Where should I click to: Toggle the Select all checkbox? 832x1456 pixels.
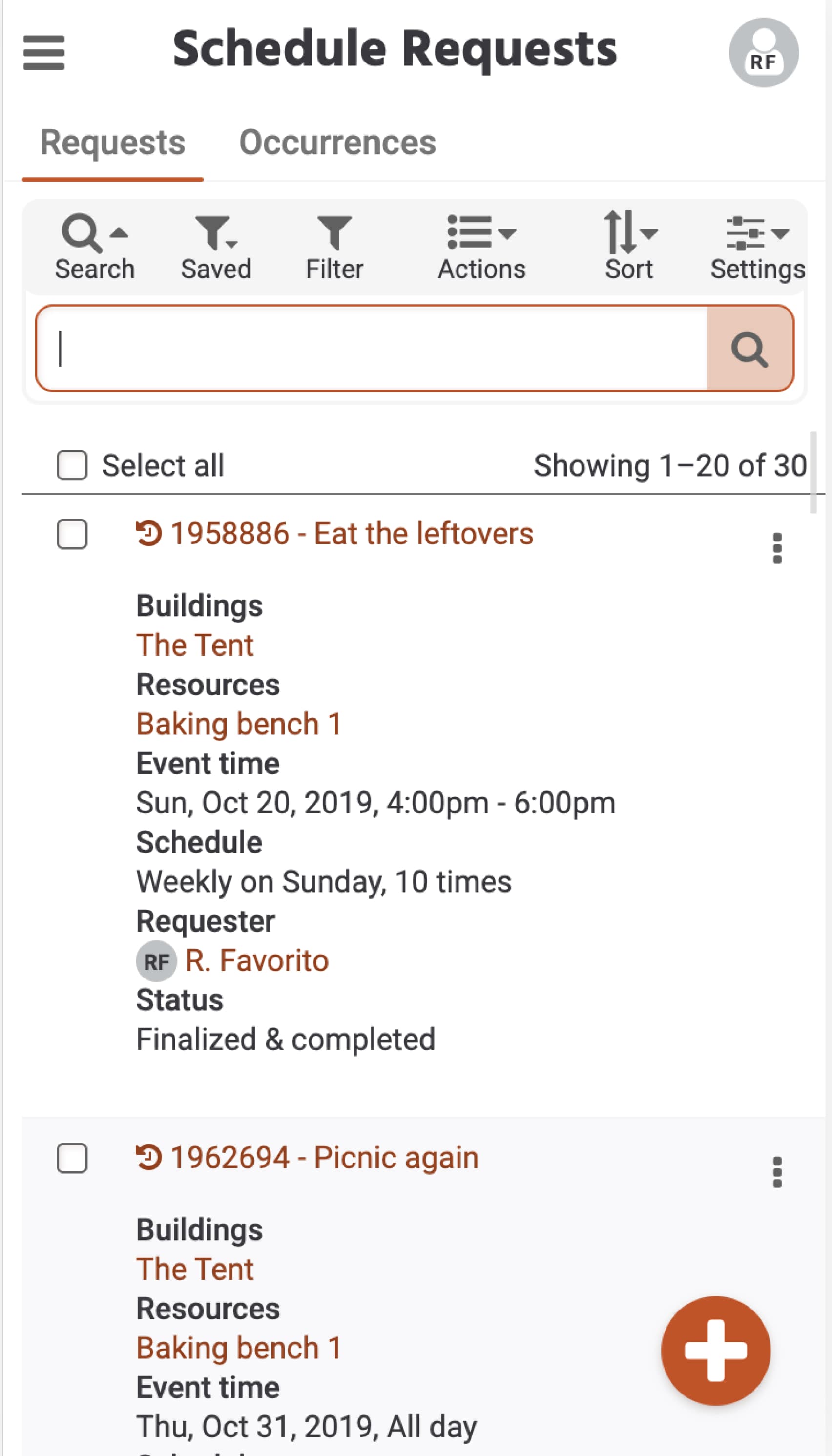click(x=72, y=465)
